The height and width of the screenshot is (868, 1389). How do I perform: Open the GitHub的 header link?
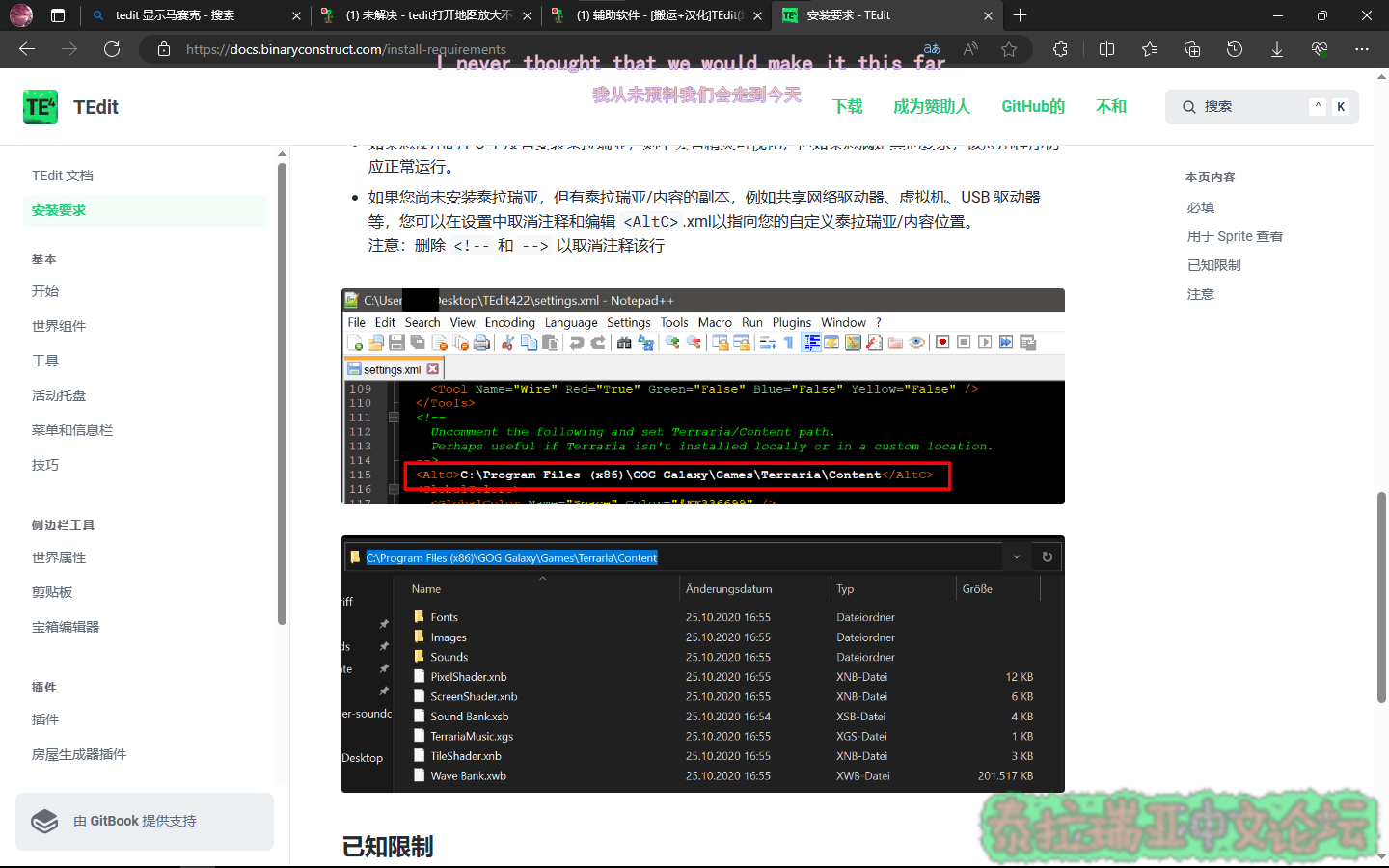[x=1033, y=106]
